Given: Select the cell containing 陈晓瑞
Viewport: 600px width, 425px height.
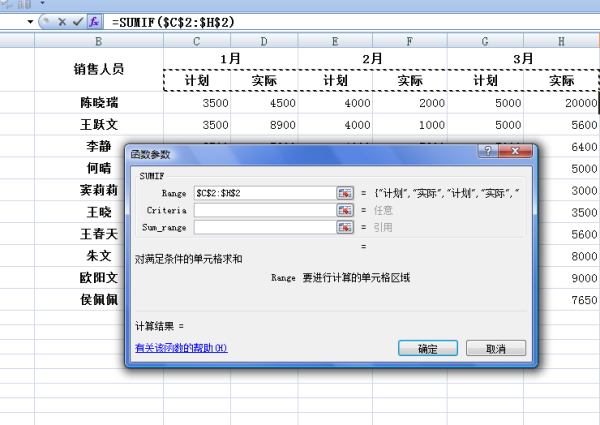Looking at the screenshot, I should (98, 102).
